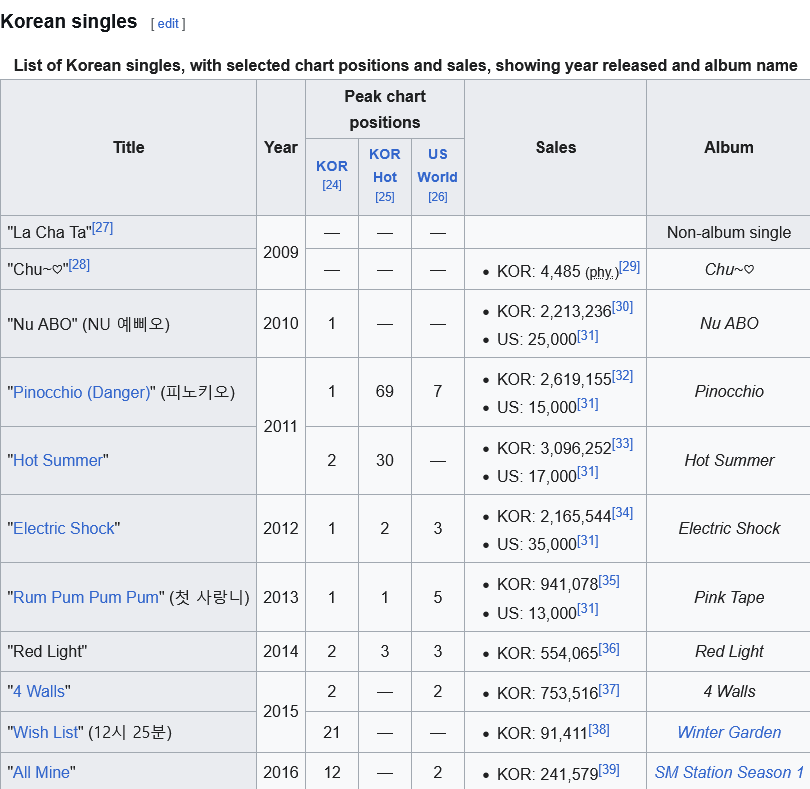The height and width of the screenshot is (789, 810).
Task: Open the Winter Garden album link
Action: click(729, 732)
